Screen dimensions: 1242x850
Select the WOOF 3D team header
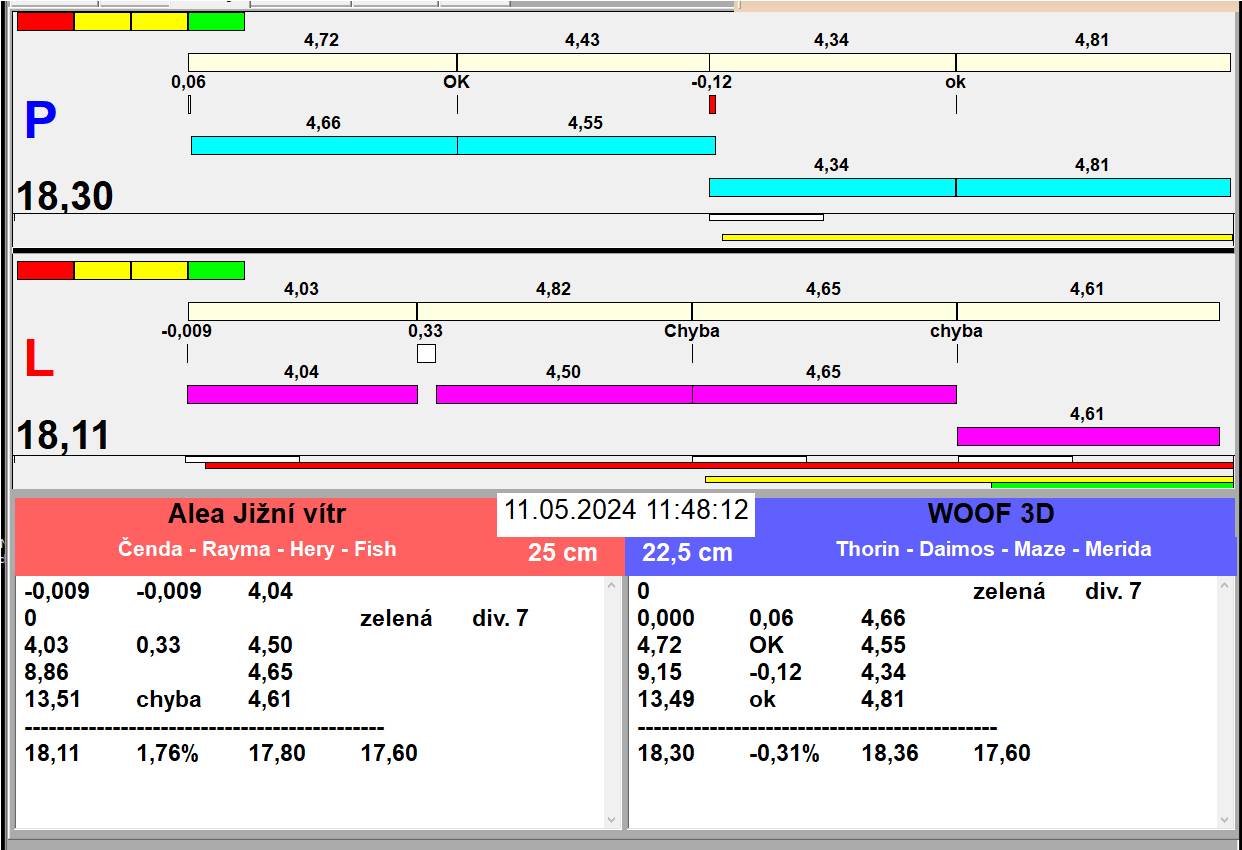point(991,514)
